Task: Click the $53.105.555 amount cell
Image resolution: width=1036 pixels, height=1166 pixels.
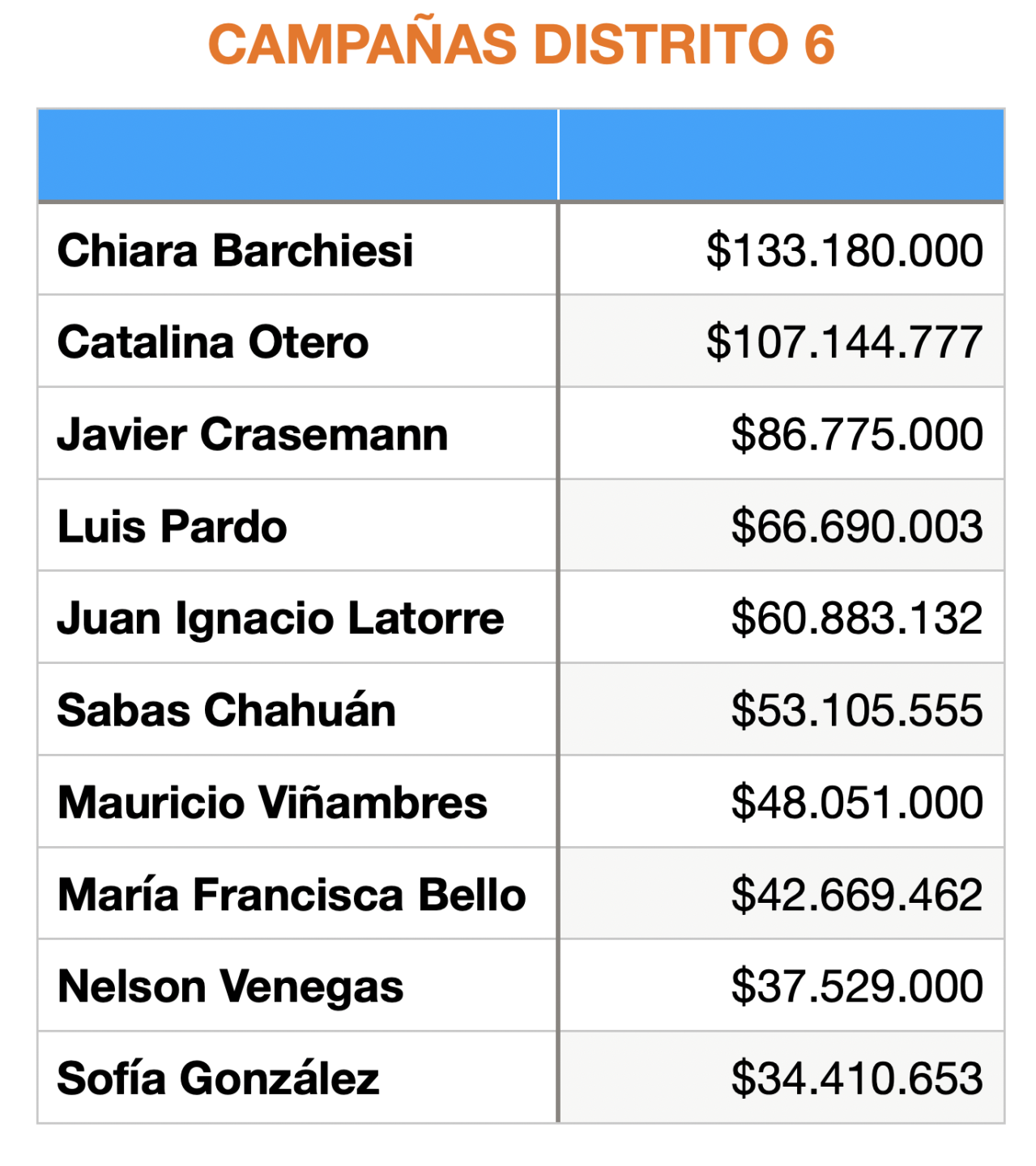Action: coord(856,710)
